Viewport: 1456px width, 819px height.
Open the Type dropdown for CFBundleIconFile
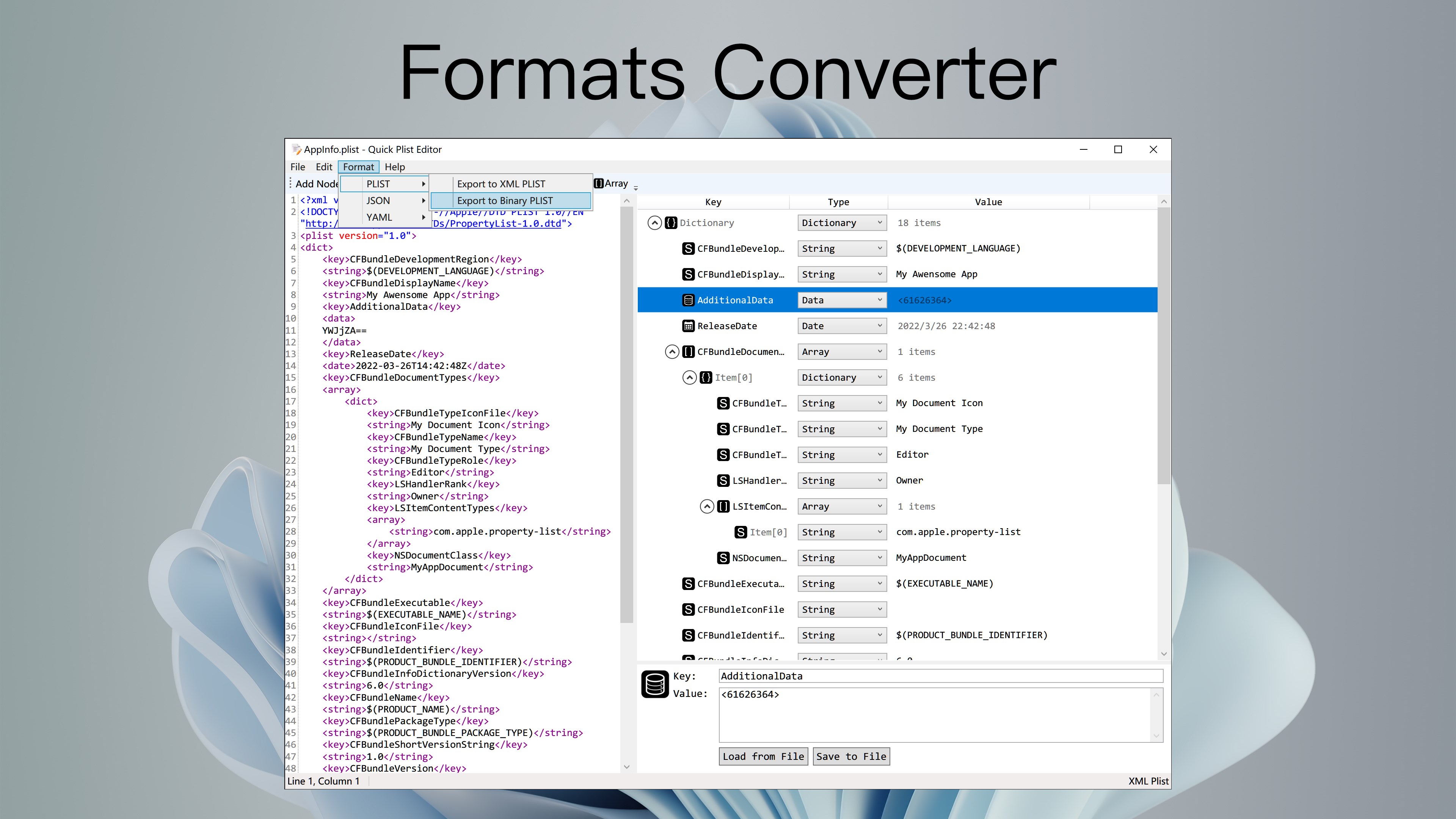842,609
